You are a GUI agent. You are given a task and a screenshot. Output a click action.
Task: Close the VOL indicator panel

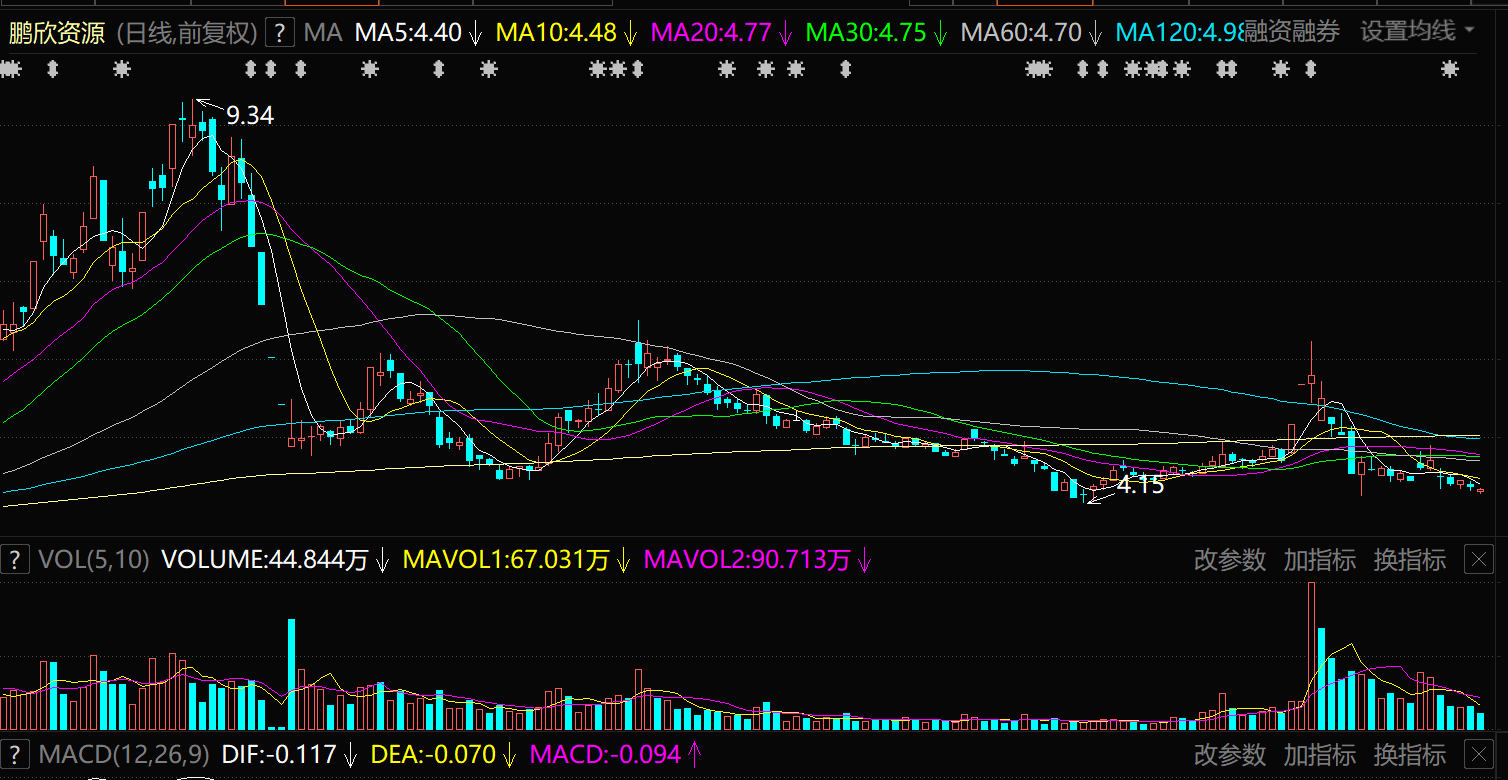1478,560
